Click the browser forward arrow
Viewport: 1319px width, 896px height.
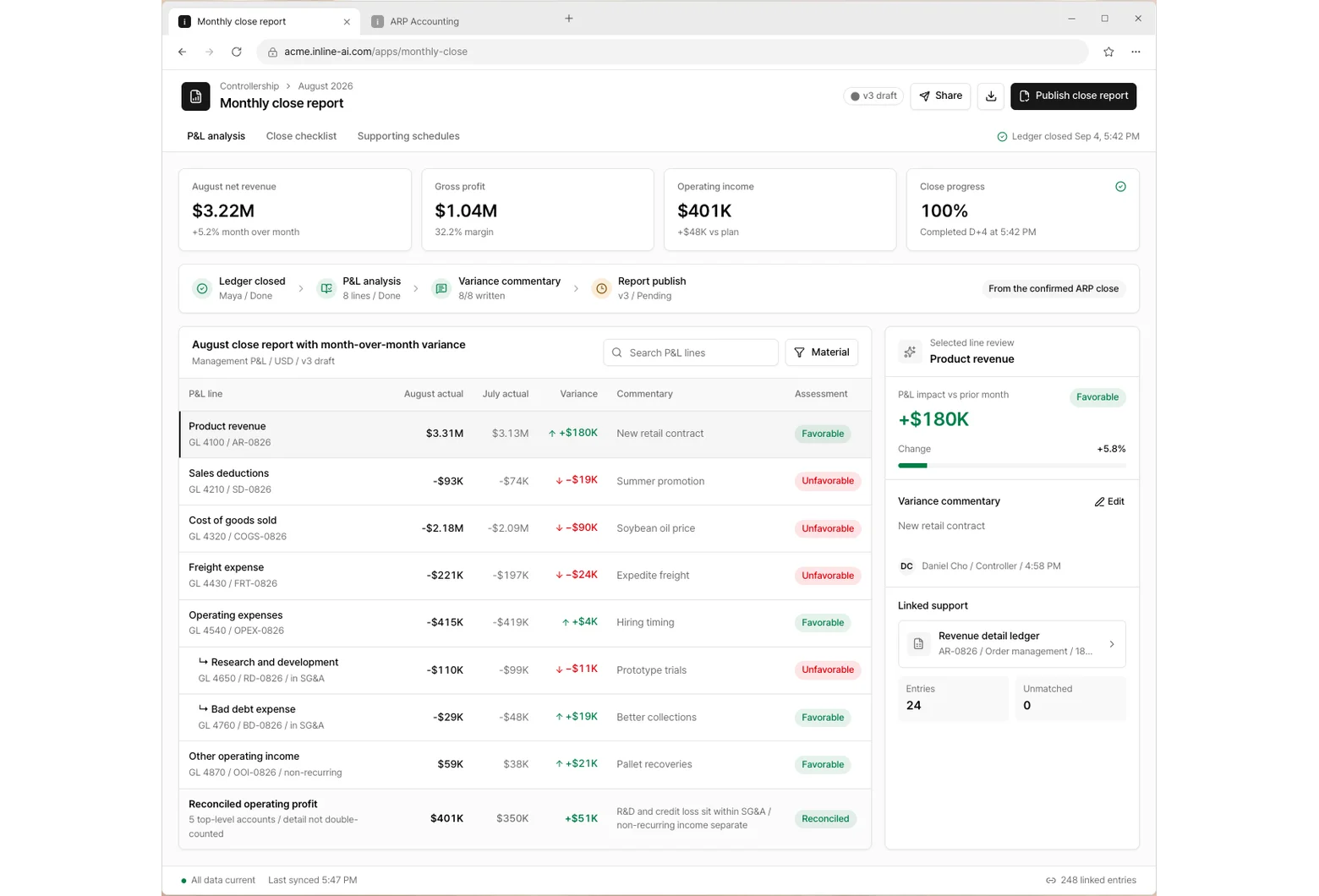[210, 52]
